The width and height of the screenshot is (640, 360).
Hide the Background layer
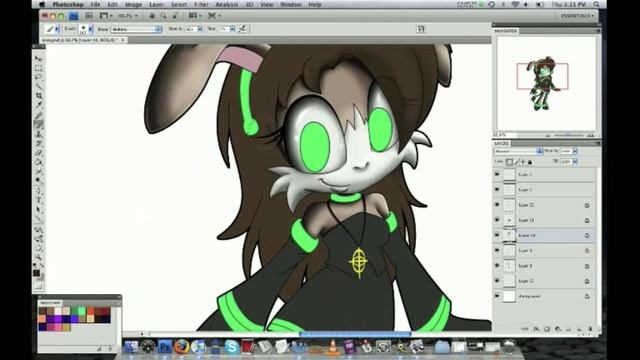pyautogui.click(x=497, y=296)
